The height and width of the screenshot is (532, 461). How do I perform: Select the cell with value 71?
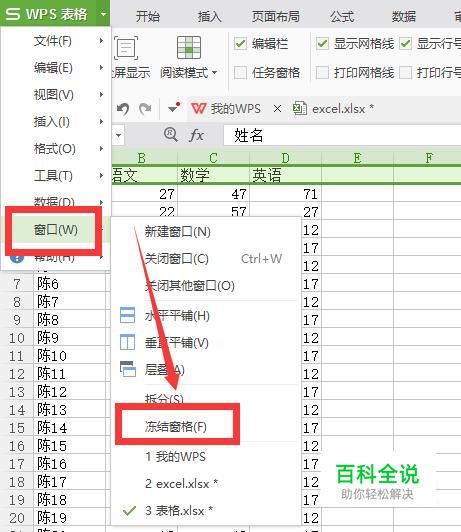click(285, 194)
